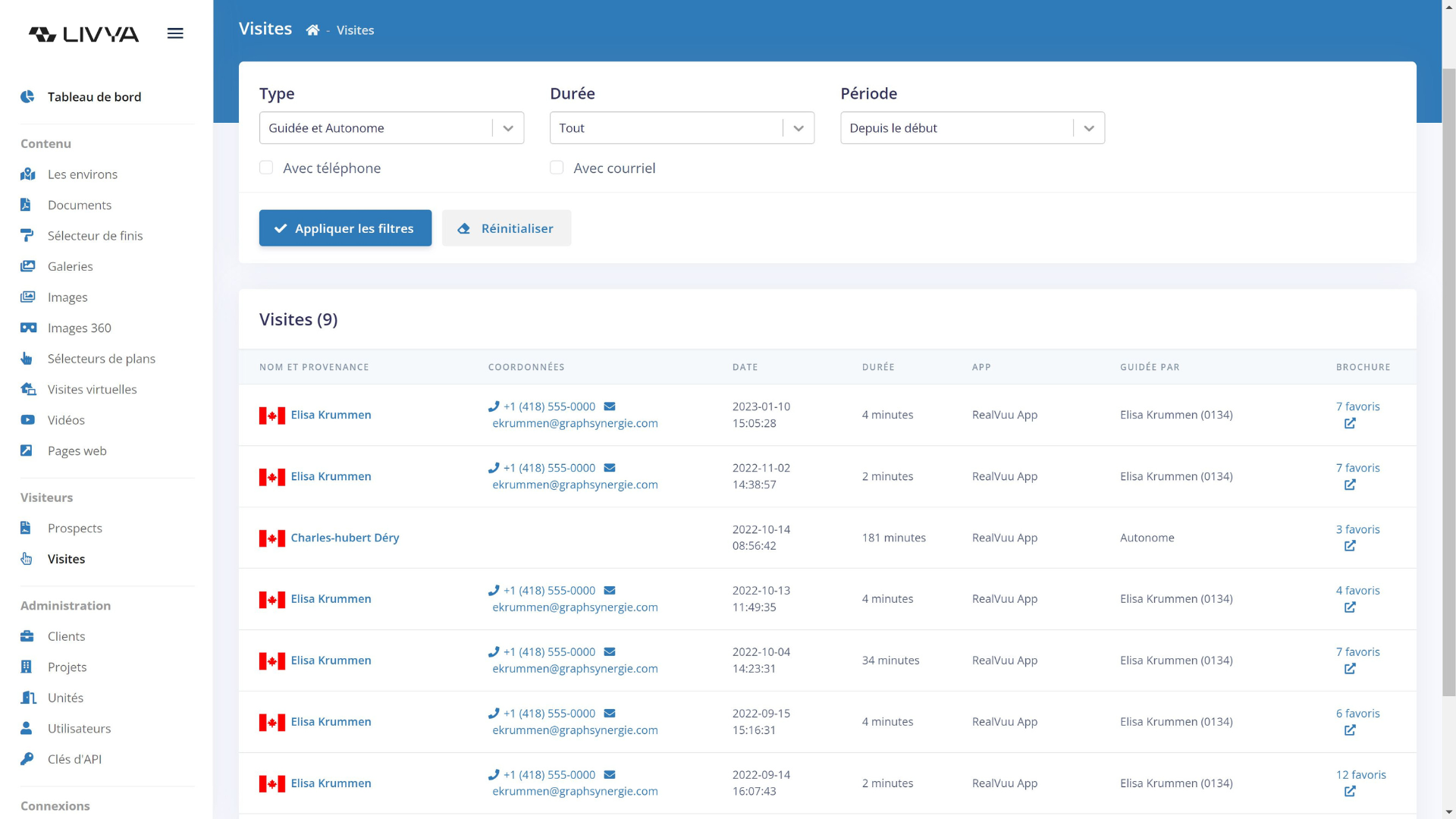1456x819 pixels.
Task: Click Appliquer les filtres button
Action: click(345, 228)
